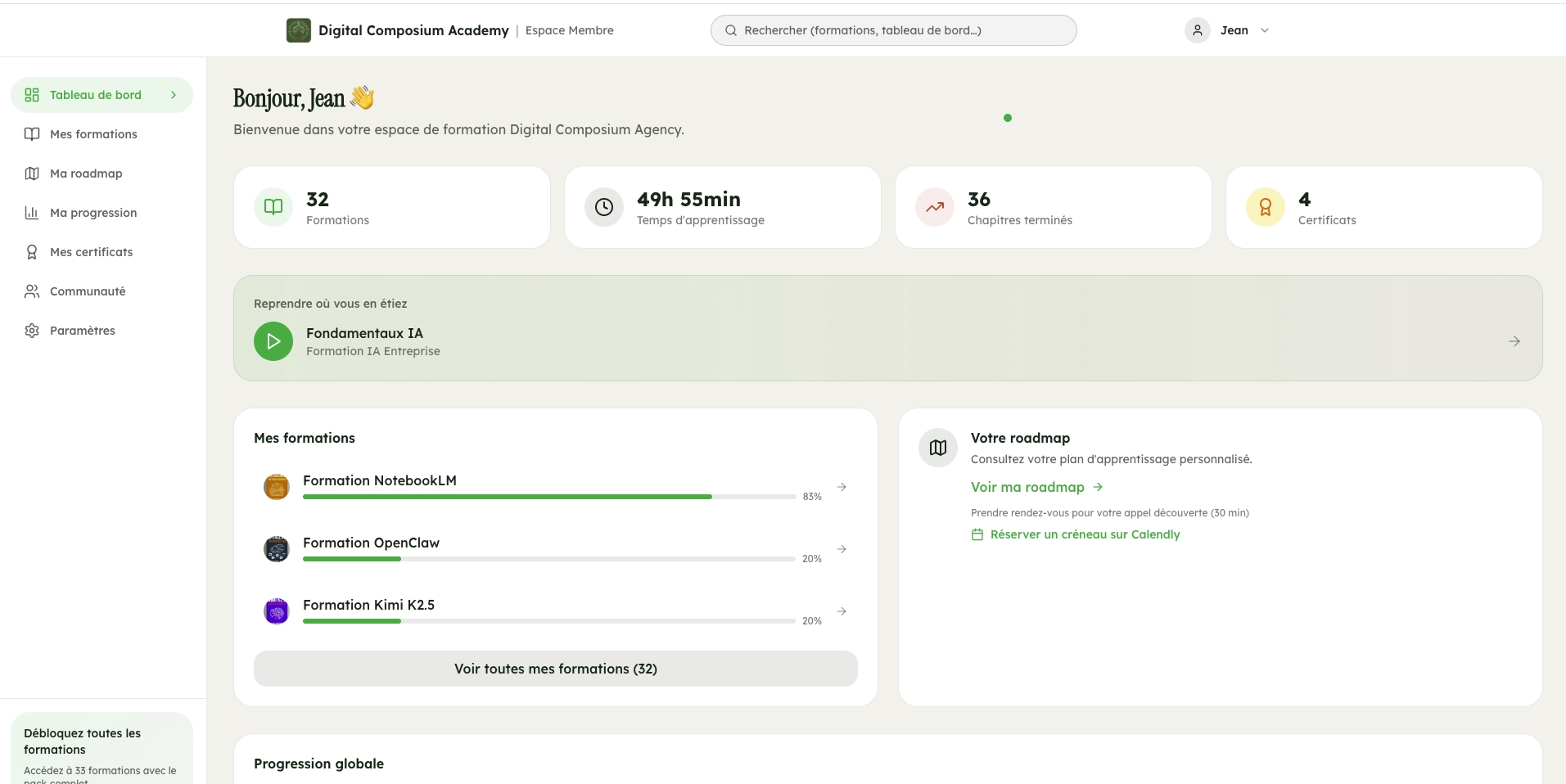
Task: Open Mes formations via the book icon
Action: (31, 133)
